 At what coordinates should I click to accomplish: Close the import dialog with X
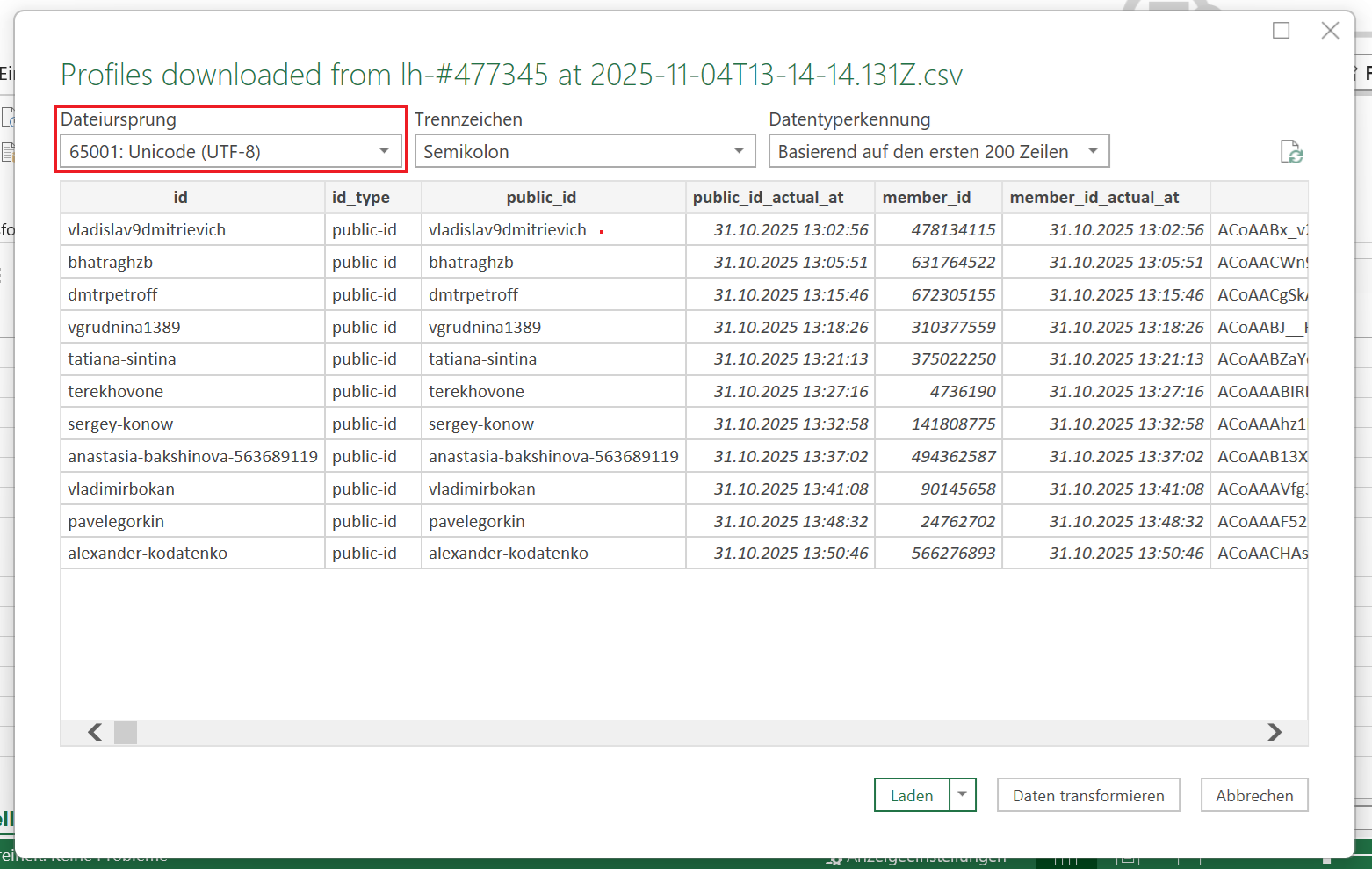click(x=1330, y=31)
